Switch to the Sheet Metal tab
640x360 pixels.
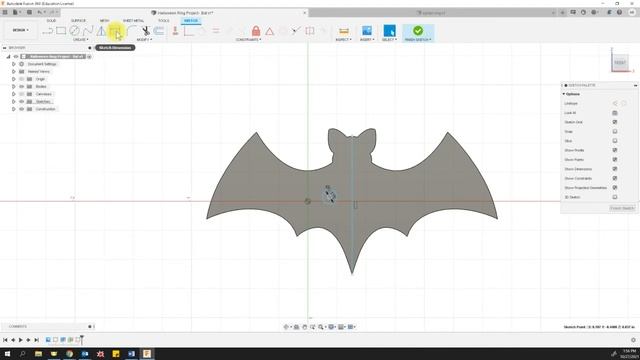tap(133, 20)
